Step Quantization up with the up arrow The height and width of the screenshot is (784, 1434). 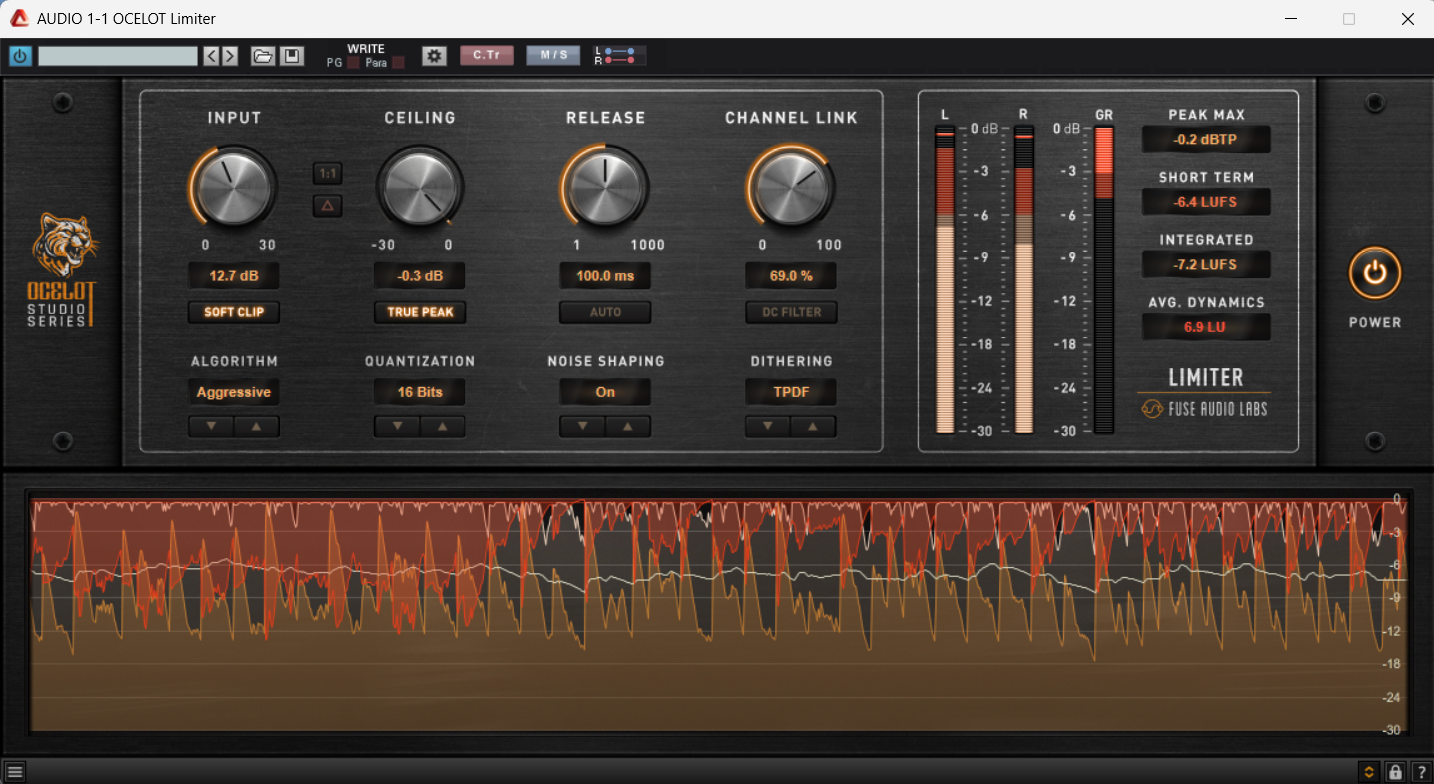pos(443,426)
